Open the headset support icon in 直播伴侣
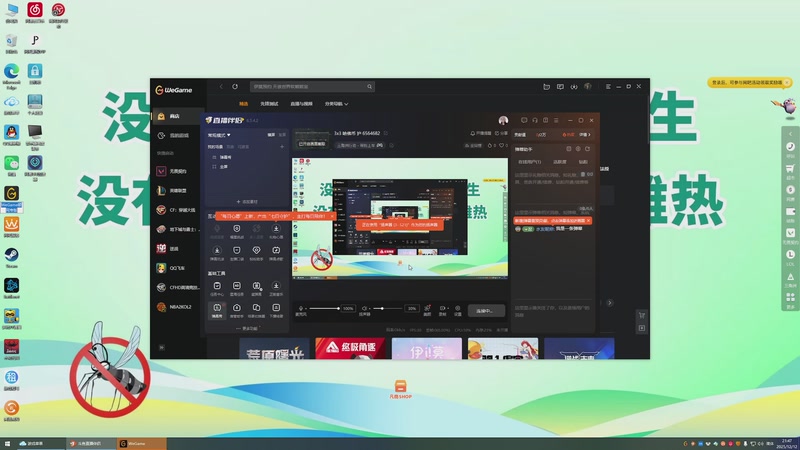Screen dimensions: 800x450 [535, 120]
